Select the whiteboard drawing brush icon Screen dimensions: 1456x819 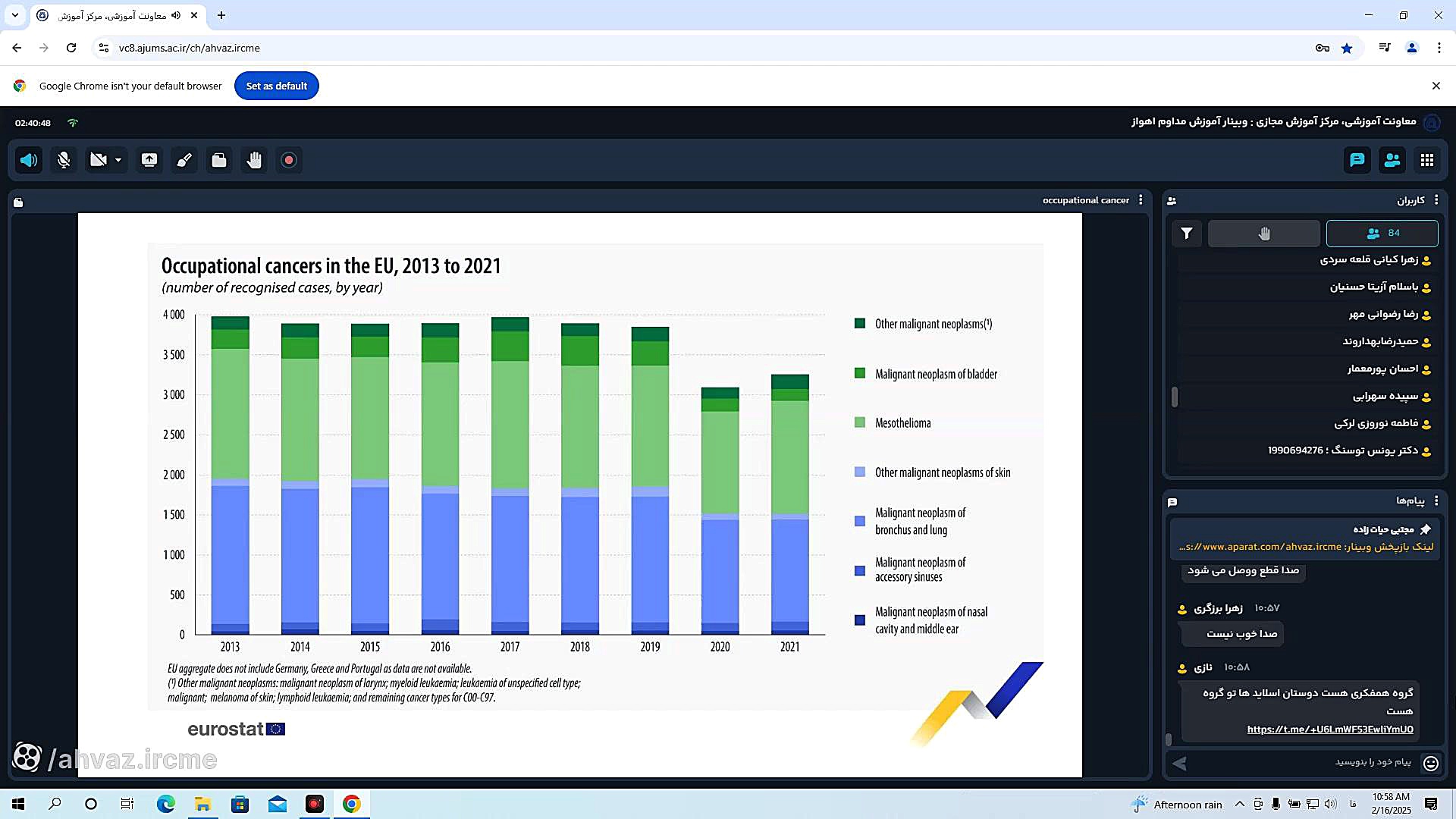click(184, 160)
